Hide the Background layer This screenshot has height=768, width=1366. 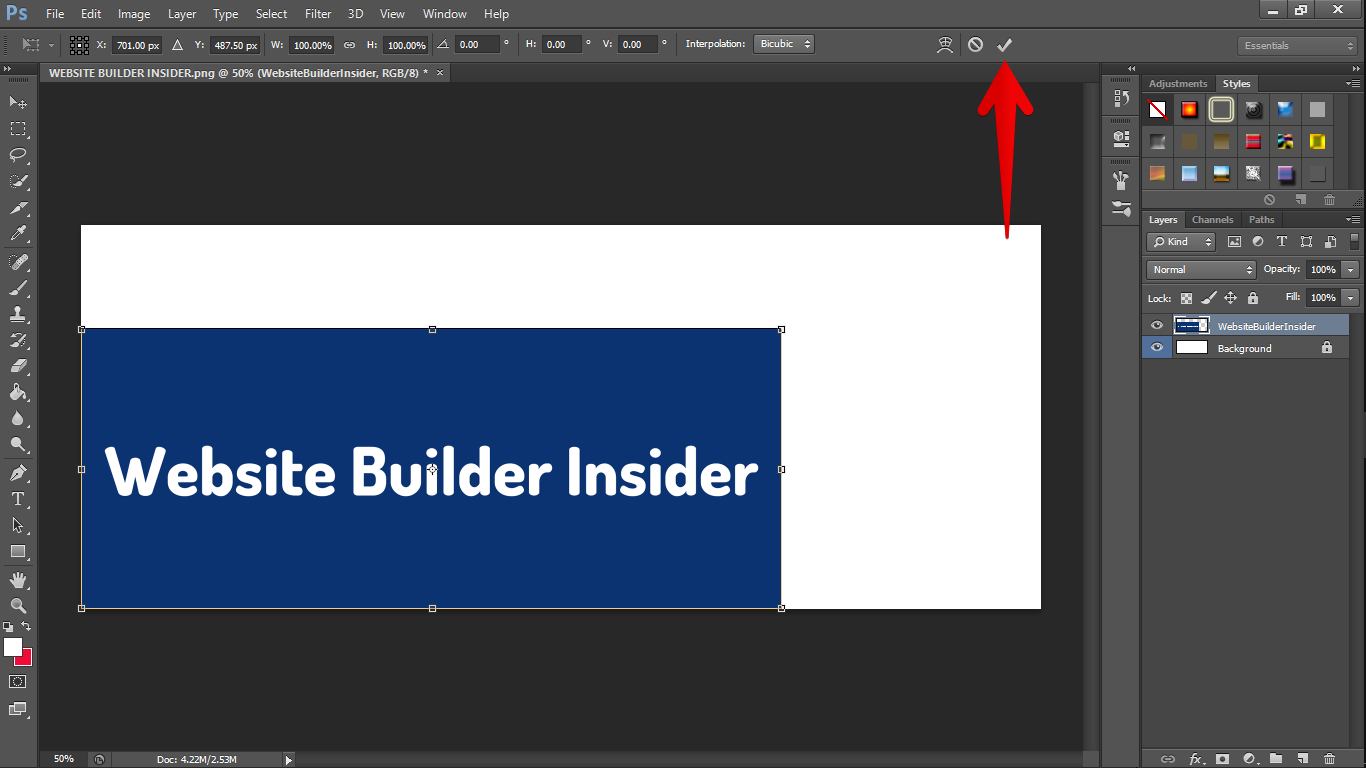click(1157, 348)
